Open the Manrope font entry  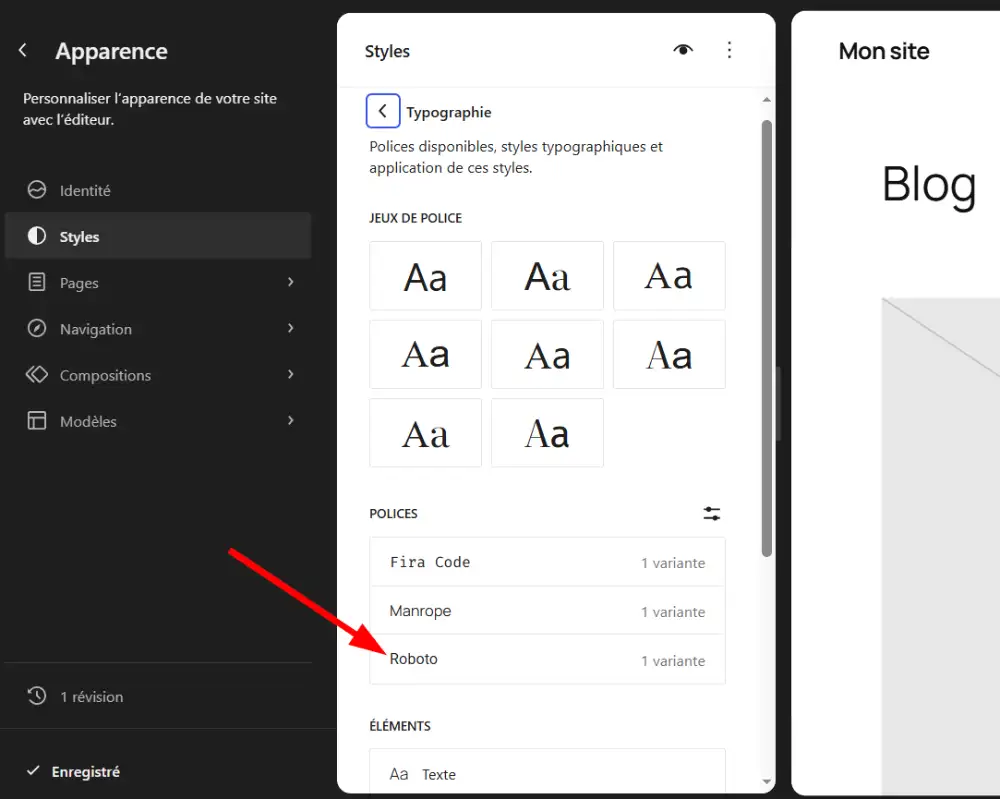click(547, 611)
